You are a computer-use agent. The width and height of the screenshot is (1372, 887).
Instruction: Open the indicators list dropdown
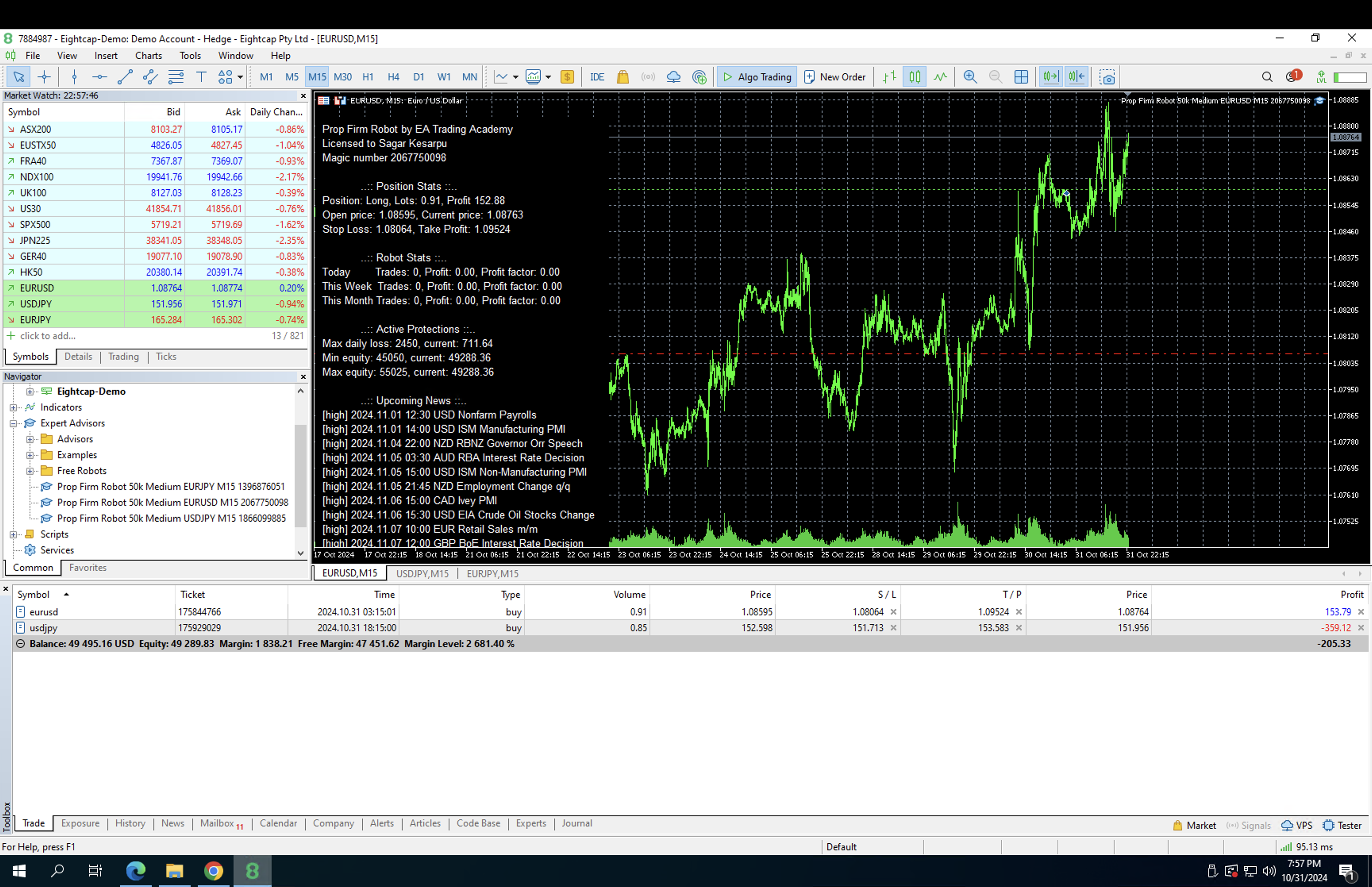click(515, 77)
